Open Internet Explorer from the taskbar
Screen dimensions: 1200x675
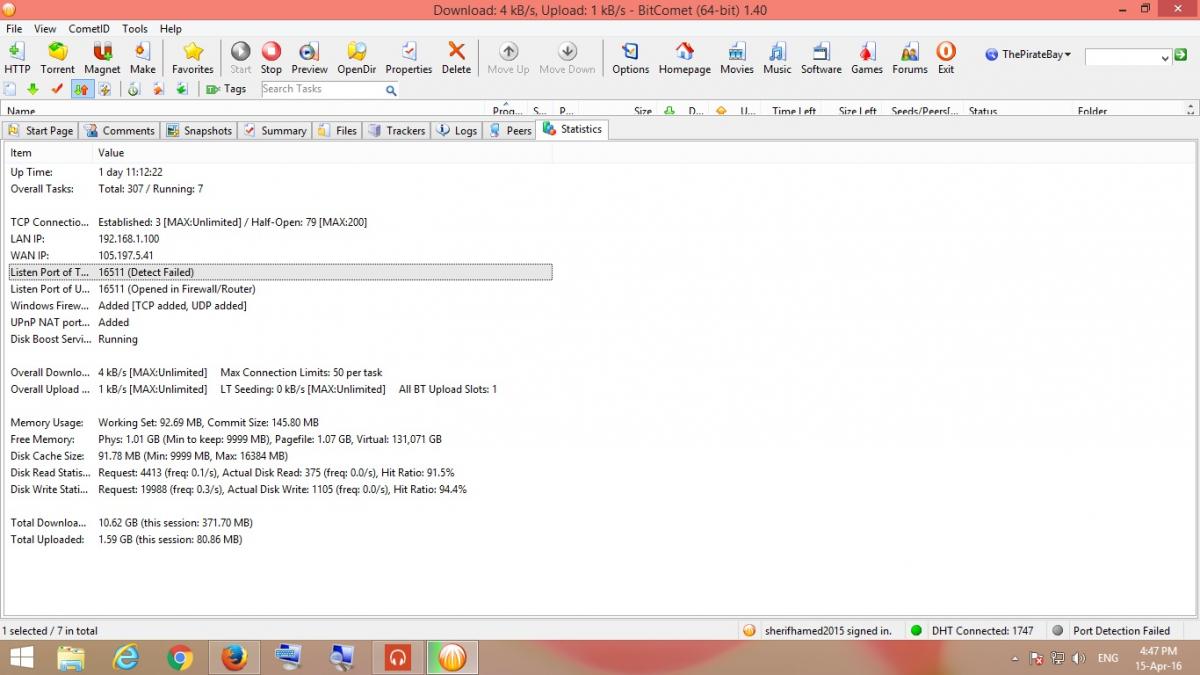(x=126, y=657)
